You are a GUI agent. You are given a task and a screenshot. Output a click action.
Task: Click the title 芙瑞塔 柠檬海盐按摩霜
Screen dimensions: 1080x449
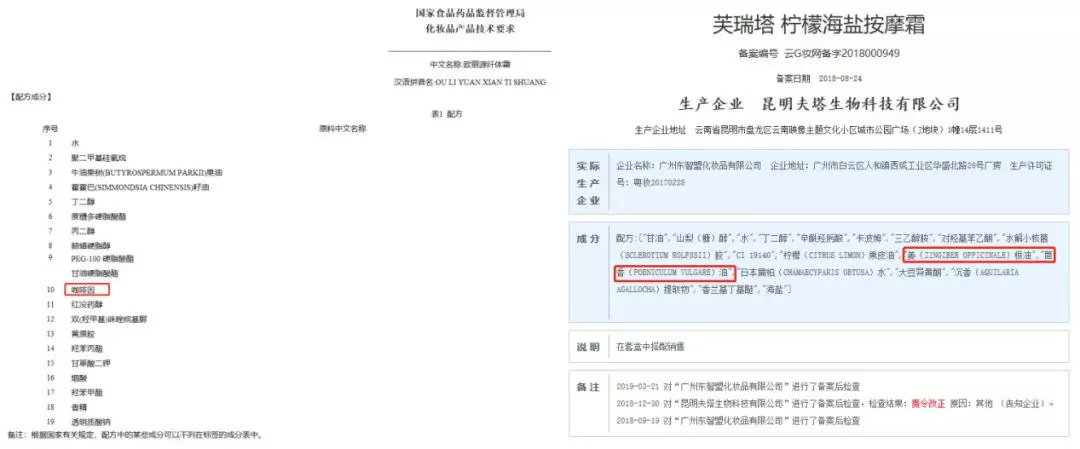[819, 25]
